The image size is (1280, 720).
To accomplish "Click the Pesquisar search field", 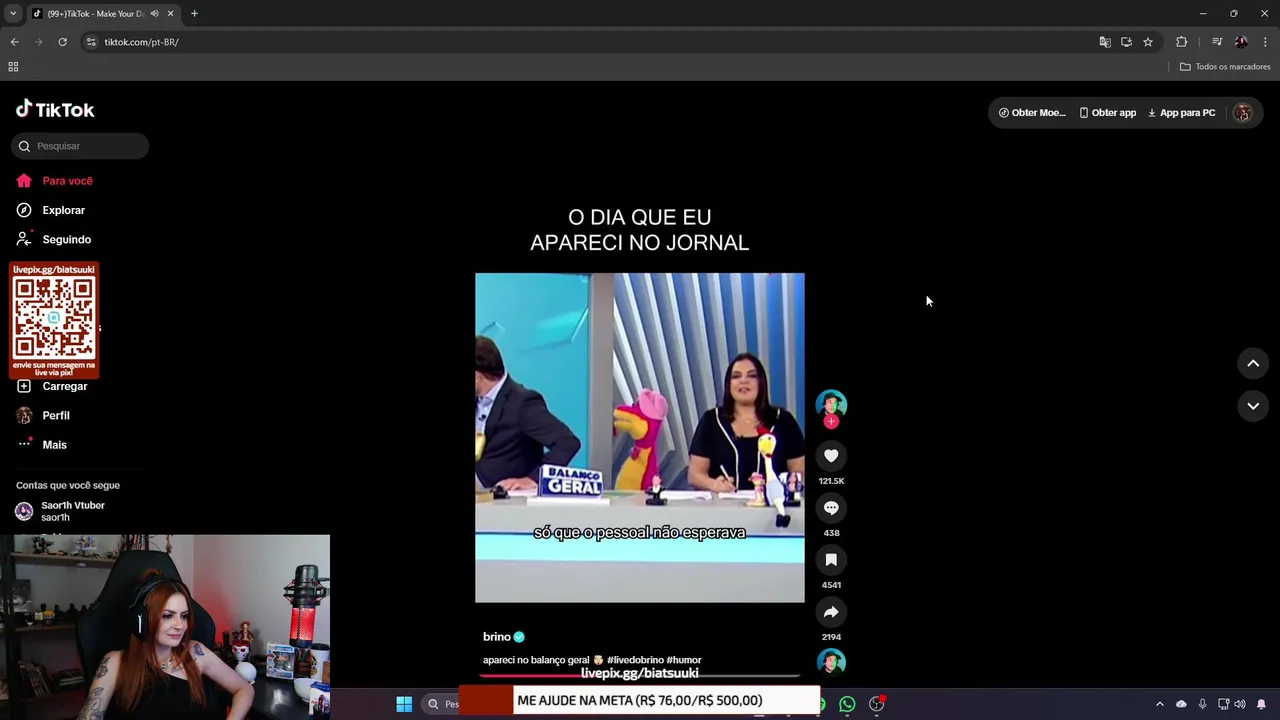I will (80, 146).
